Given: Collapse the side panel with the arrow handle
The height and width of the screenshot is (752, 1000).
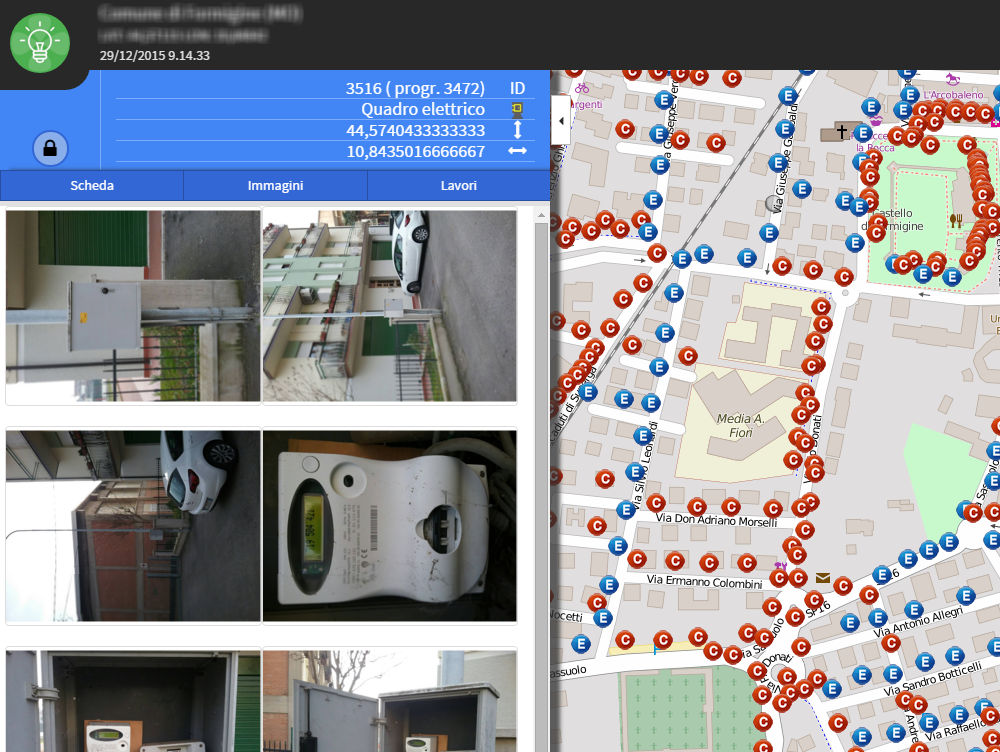Looking at the screenshot, I should (x=560, y=120).
